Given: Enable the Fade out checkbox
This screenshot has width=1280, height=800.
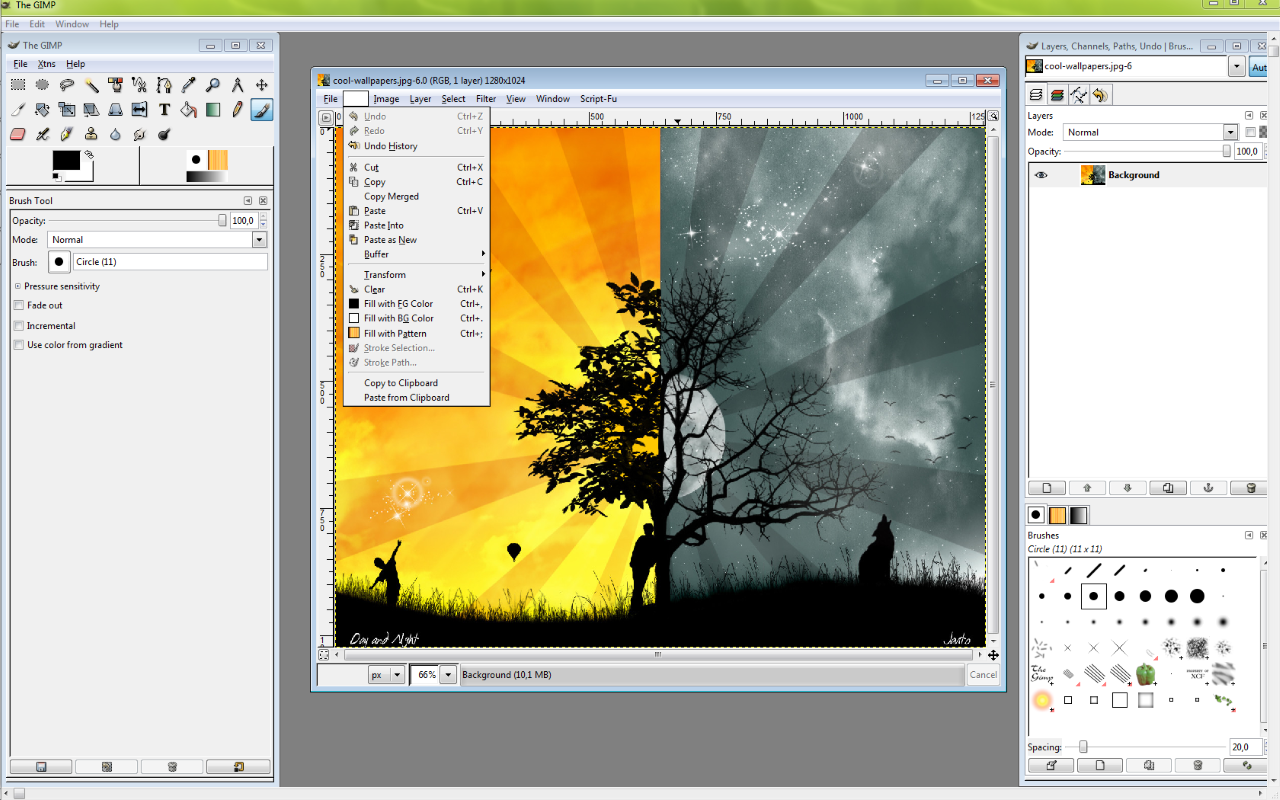Looking at the screenshot, I should click(19, 306).
